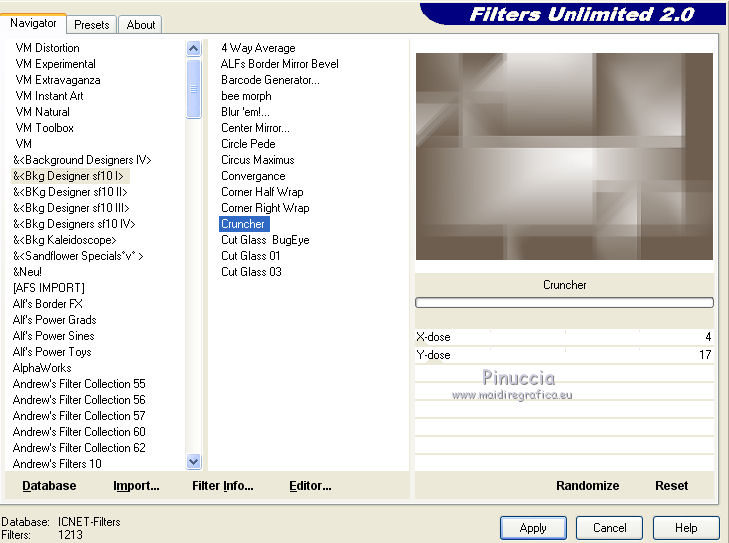Choose the Cut Glass 01 filter
Image resolution: width=729 pixels, height=543 pixels.
pos(251,256)
